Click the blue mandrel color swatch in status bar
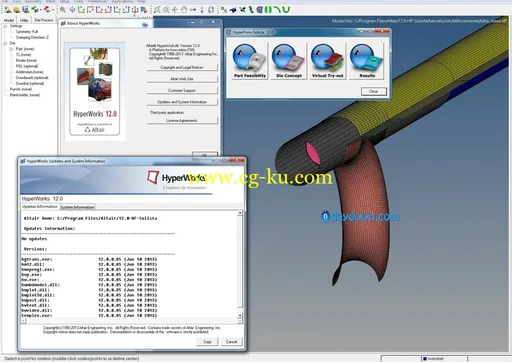Screen dimensions: 512x362 pyautogui.click(x=425, y=359)
